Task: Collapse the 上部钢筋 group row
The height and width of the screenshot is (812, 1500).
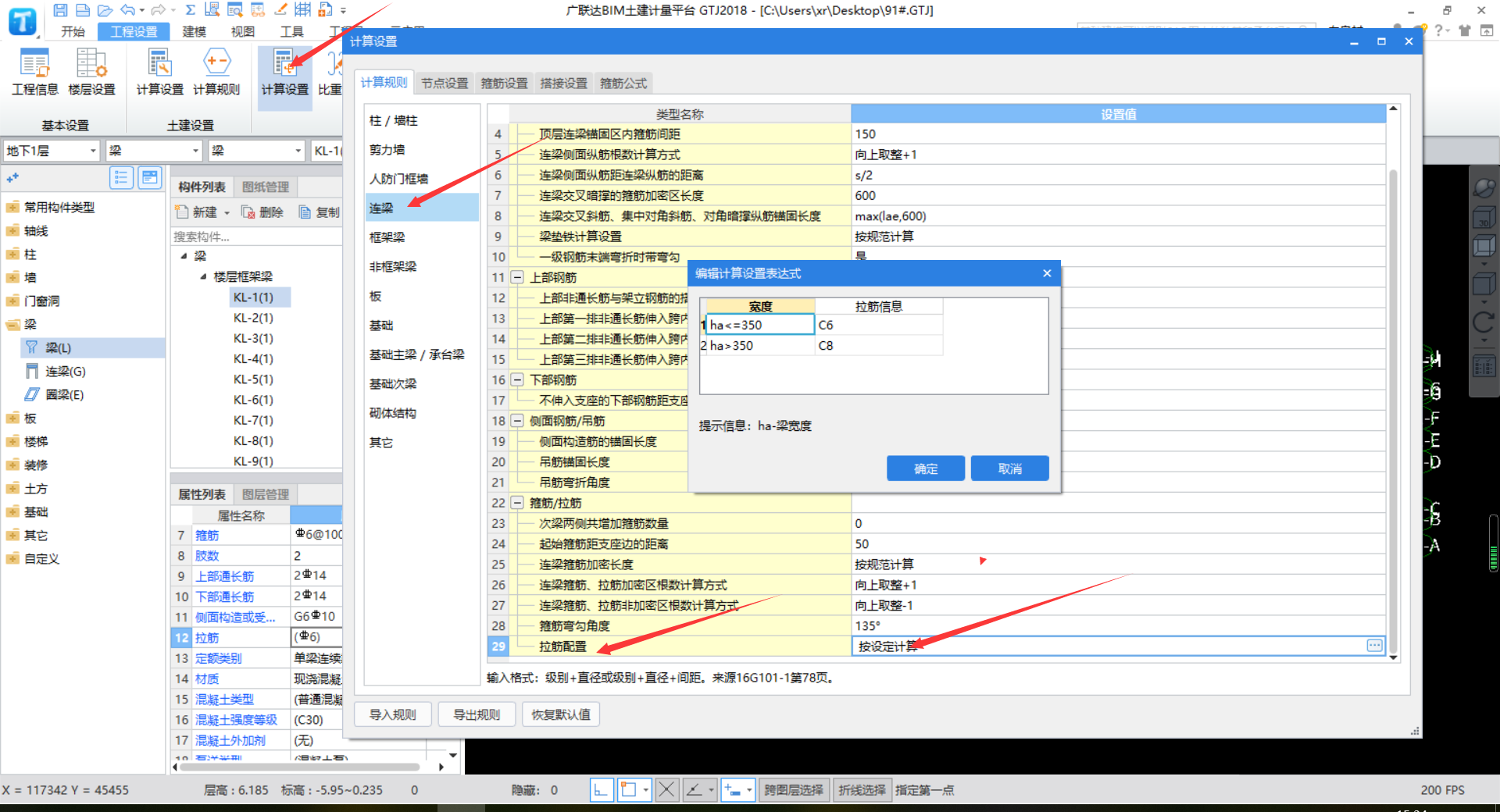Action: click(516, 277)
